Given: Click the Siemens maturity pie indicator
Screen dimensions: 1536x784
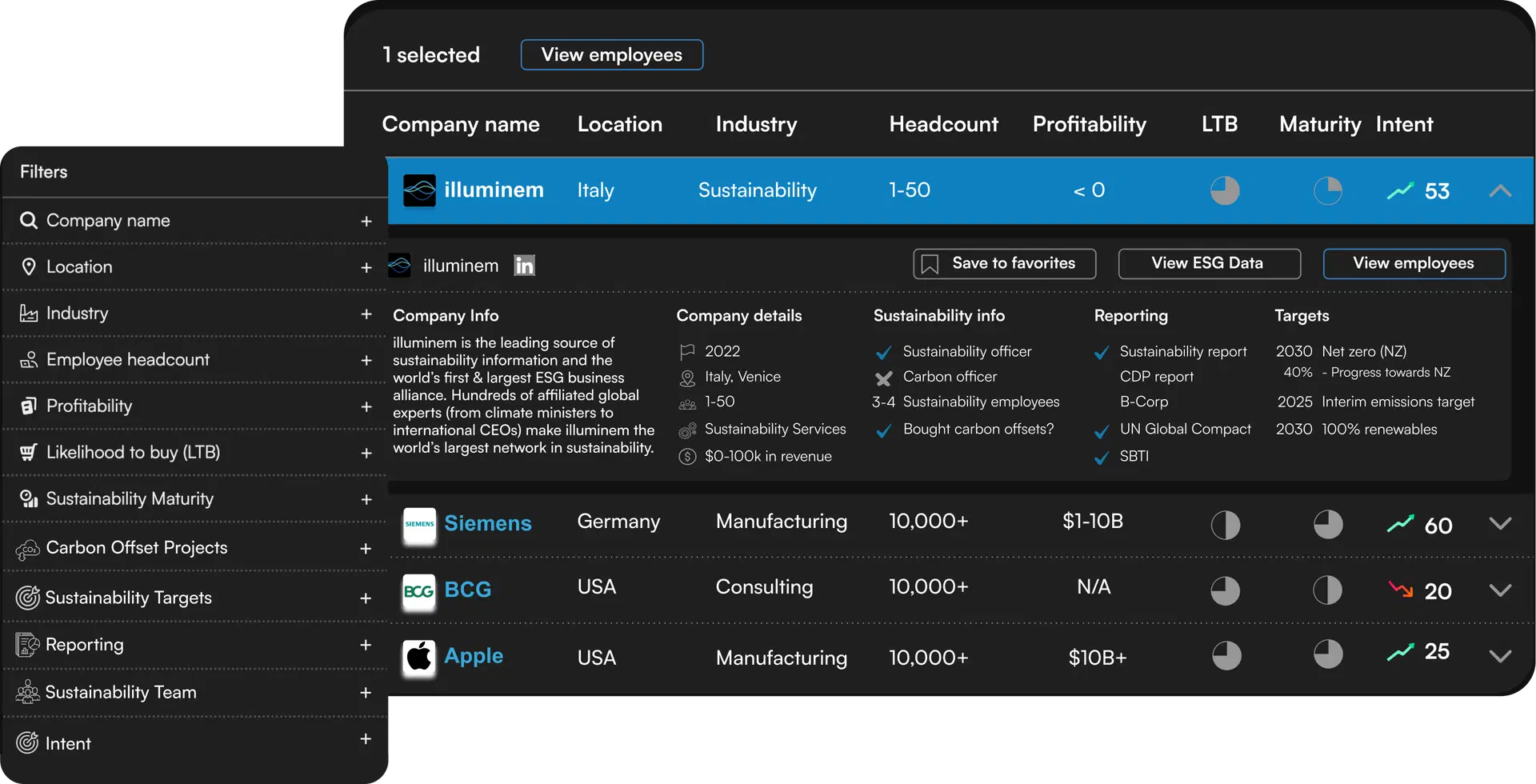Looking at the screenshot, I should 1328,525.
